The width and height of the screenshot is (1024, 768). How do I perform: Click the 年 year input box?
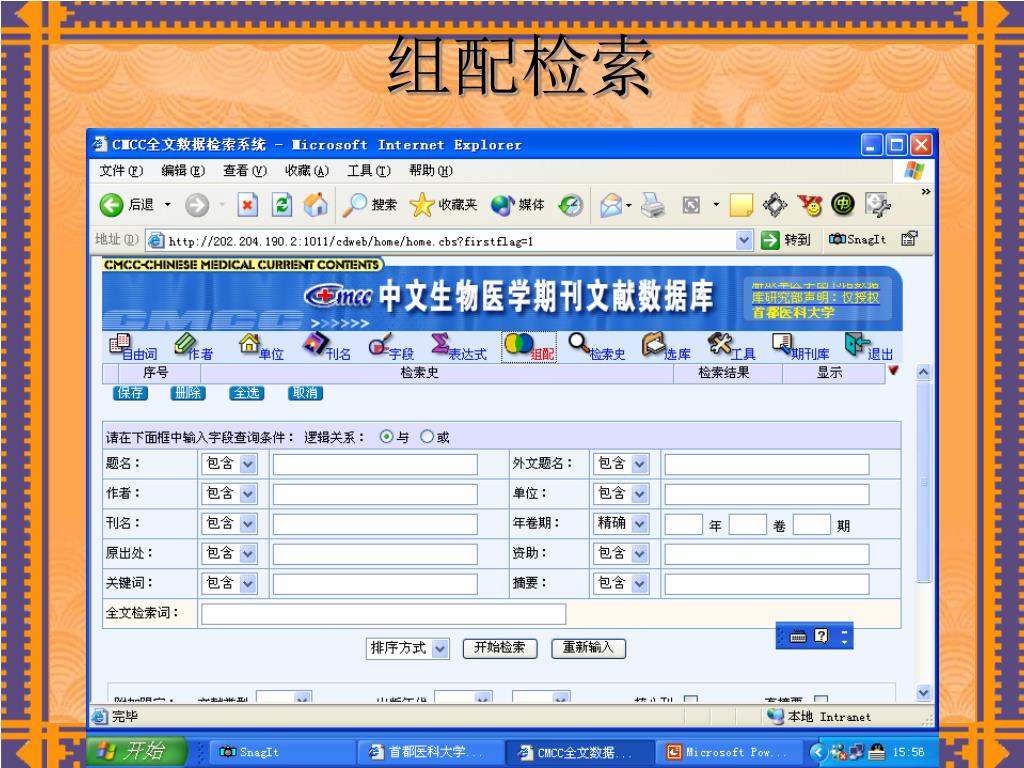pyautogui.click(x=683, y=524)
